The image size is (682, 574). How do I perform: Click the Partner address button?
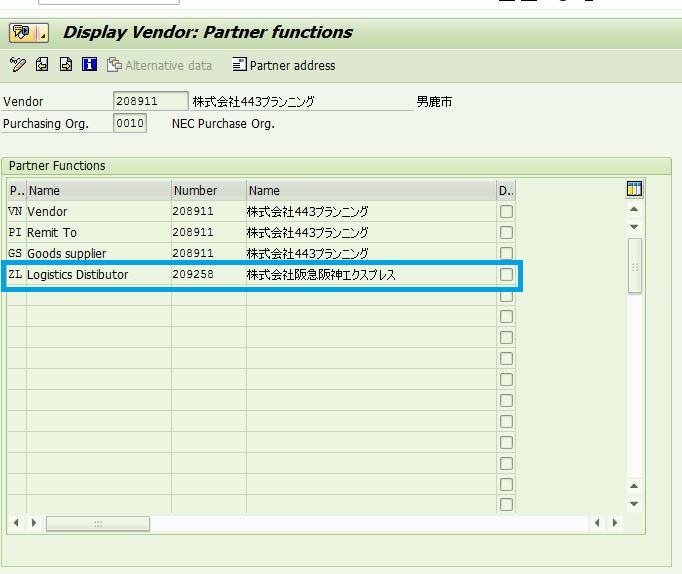284,65
